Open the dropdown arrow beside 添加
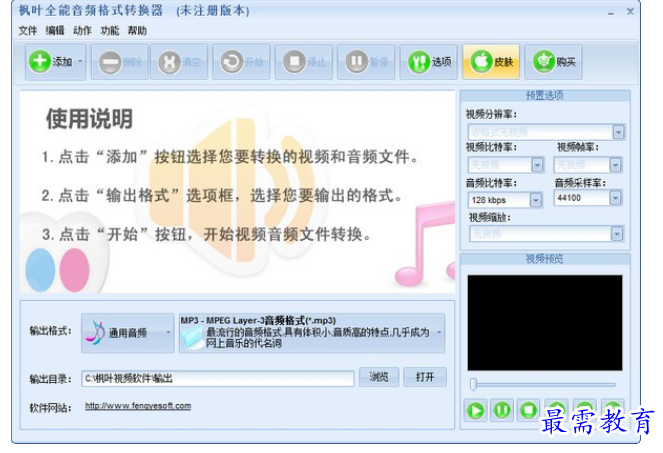Image resolution: width=663 pixels, height=453 pixels. pos(80,62)
